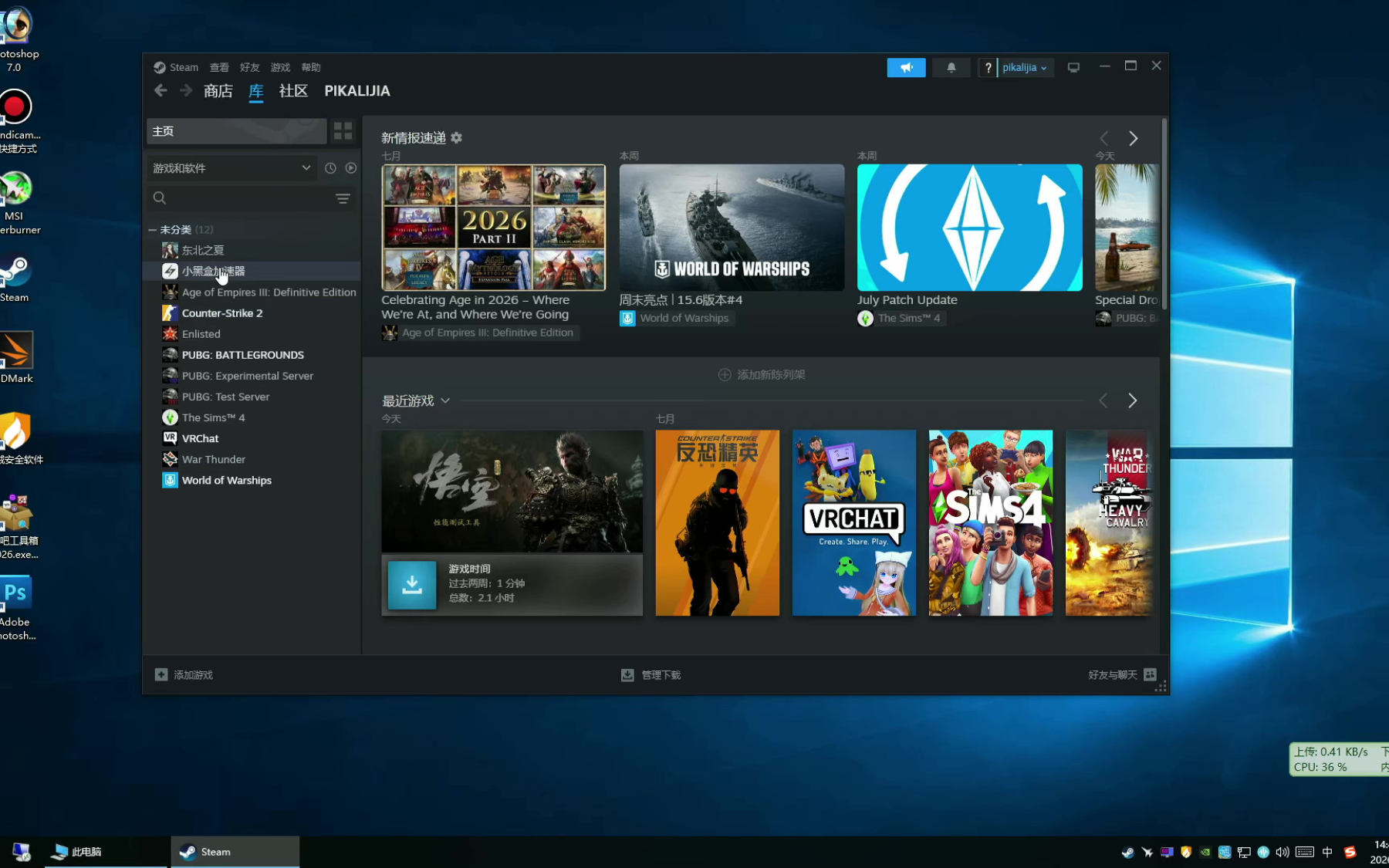Image resolution: width=1389 pixels, height=868 pixels.
Task: Click the question mark help icon
Action: point(988,68)
